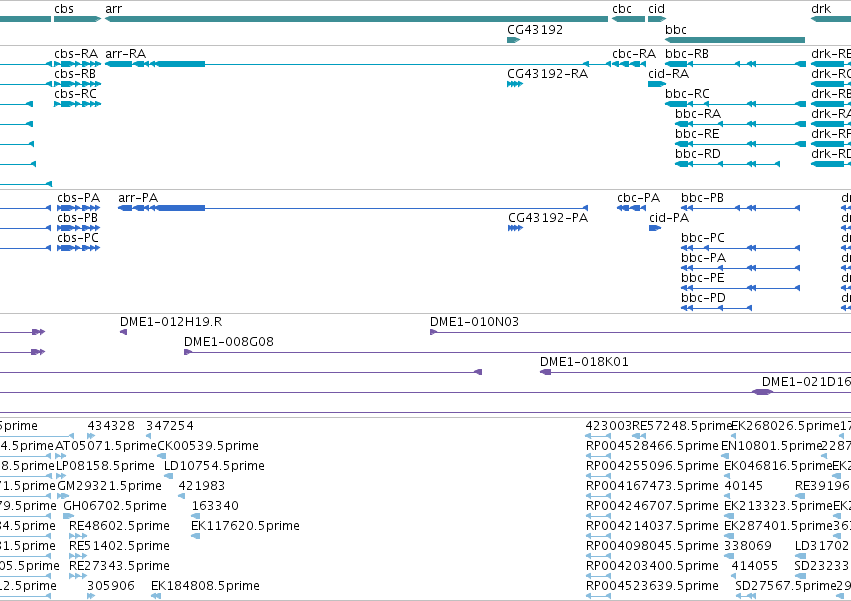Select the bbc gene bar

pyautogui.click(x=735, y=40)
